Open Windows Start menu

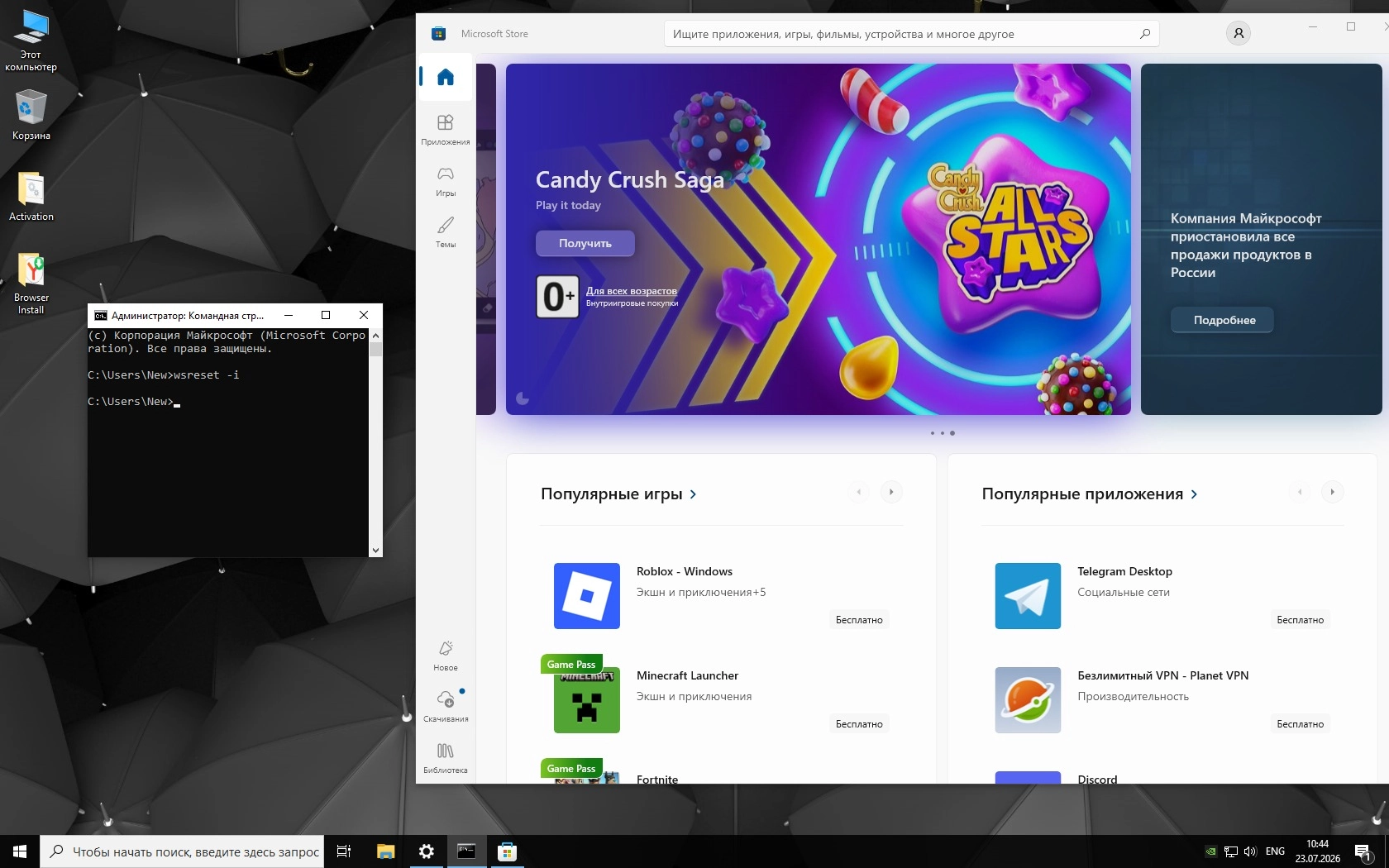[20, 851]
